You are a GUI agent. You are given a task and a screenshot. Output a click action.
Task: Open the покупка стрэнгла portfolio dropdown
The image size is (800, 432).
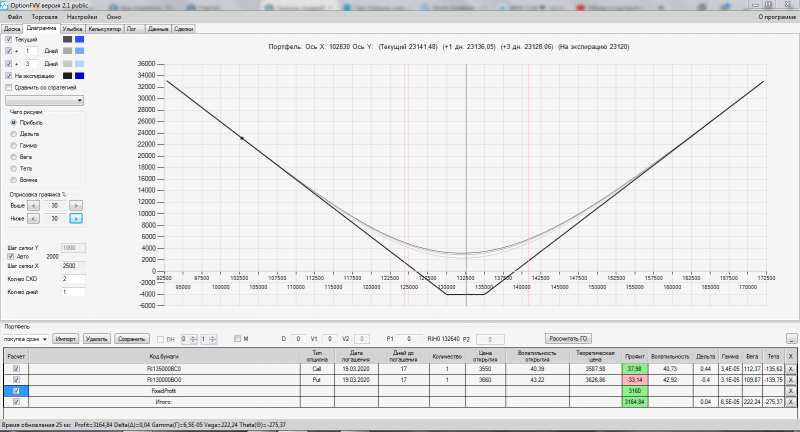25,339
